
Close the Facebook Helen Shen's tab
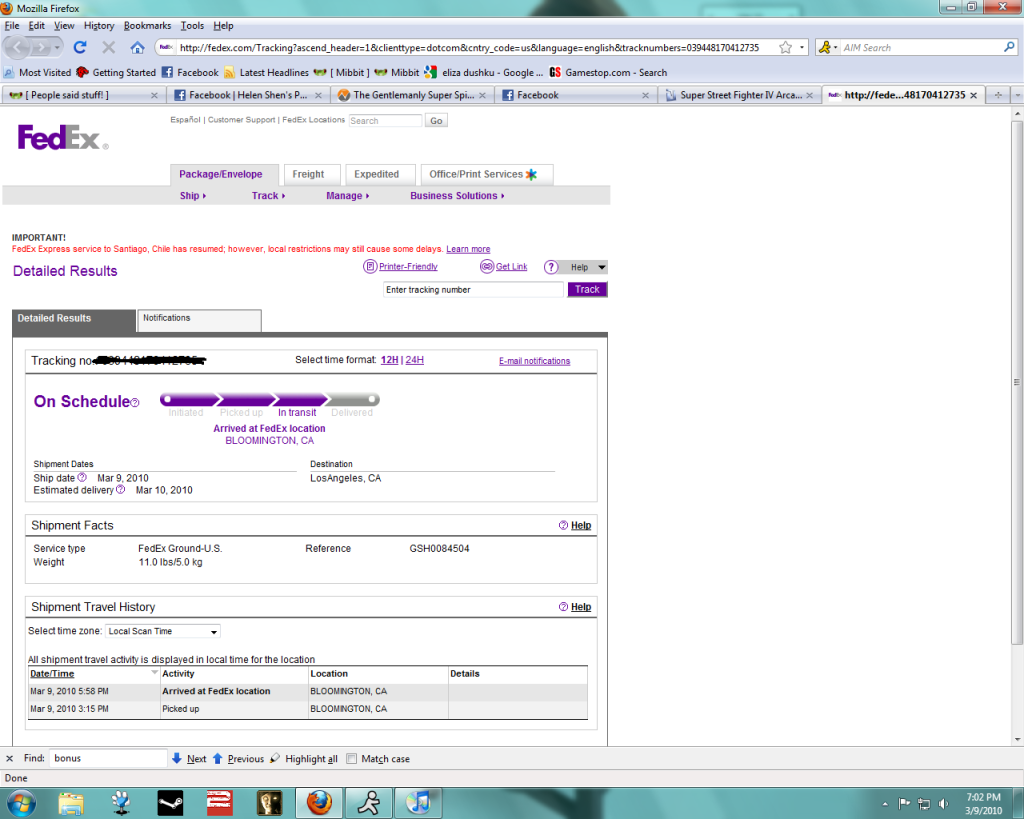pos(318,95)
